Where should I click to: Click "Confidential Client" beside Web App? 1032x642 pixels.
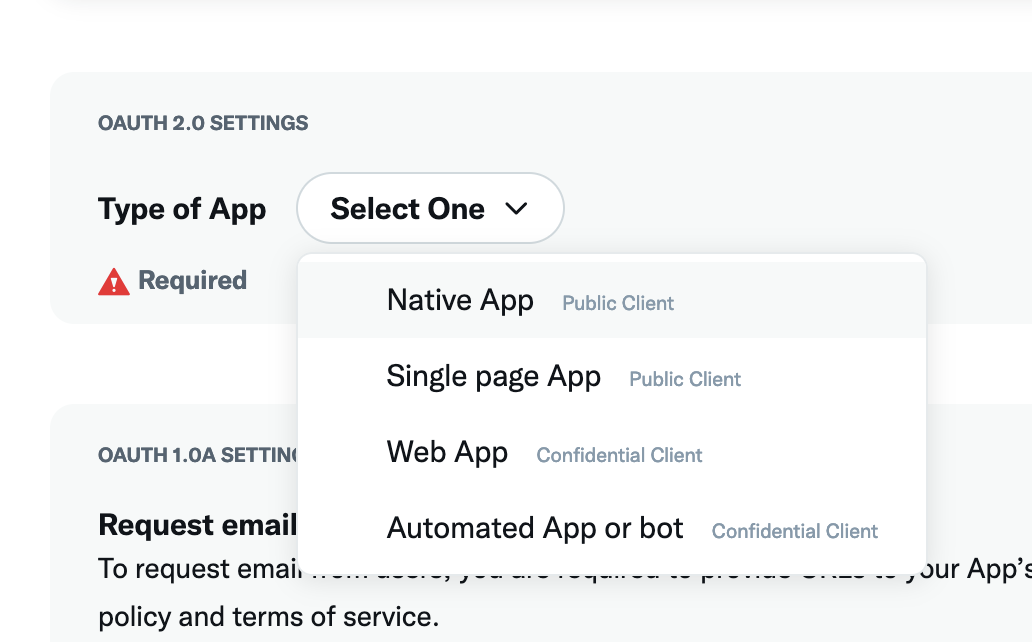619,455
